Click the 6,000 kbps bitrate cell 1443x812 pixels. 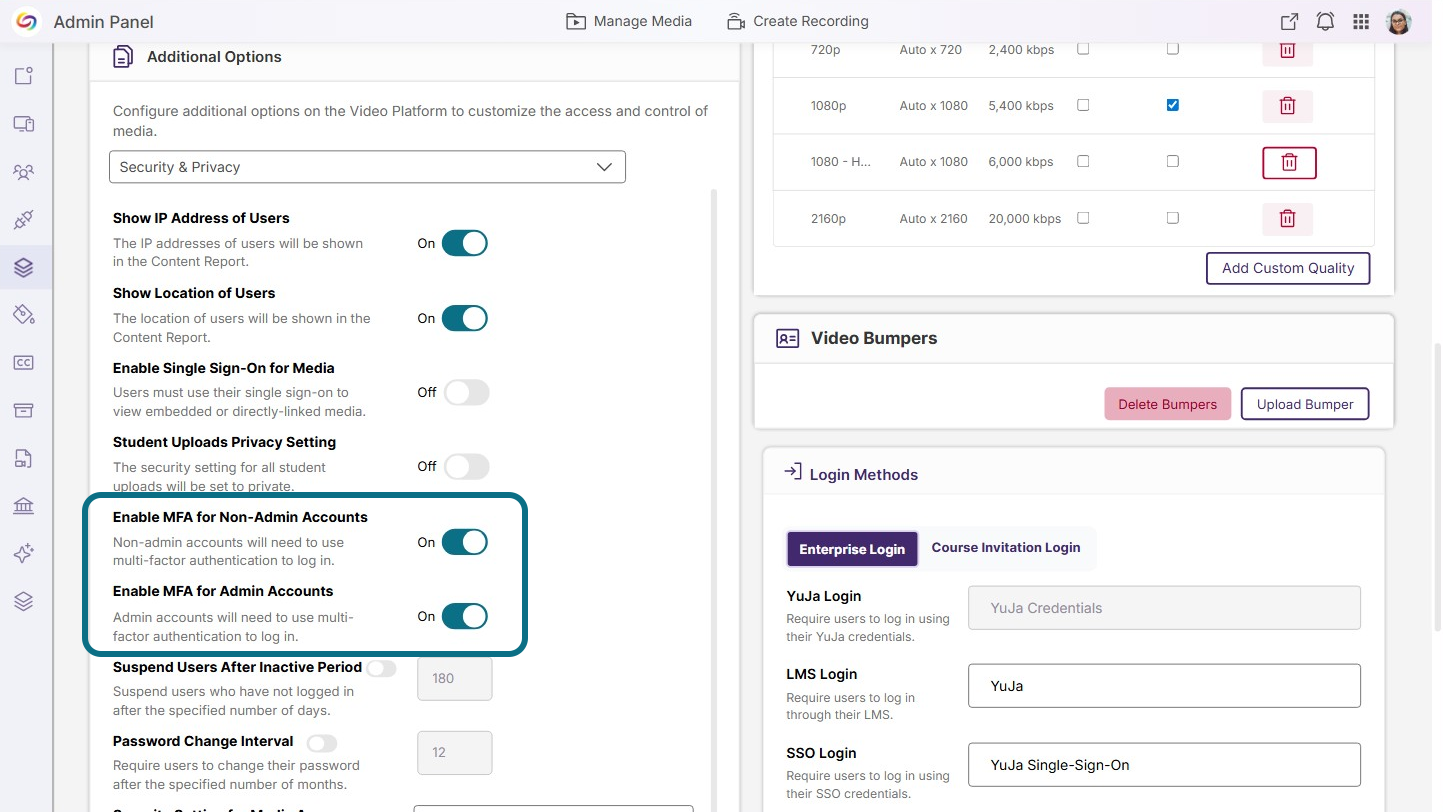1021,161
